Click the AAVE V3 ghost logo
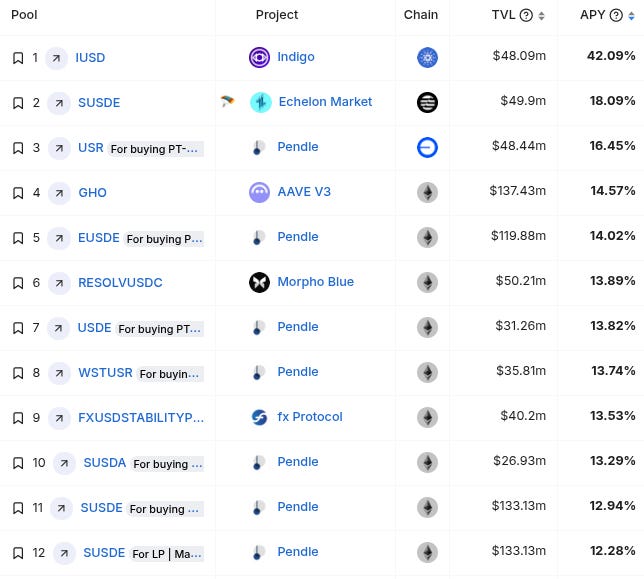 (260, 192)
